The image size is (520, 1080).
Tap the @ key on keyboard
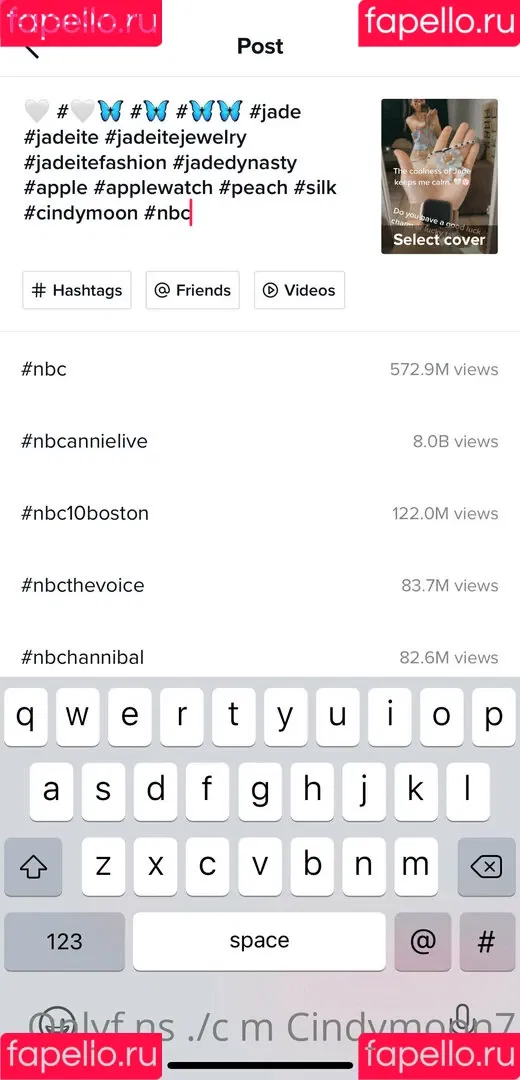[x=422, y=941]
